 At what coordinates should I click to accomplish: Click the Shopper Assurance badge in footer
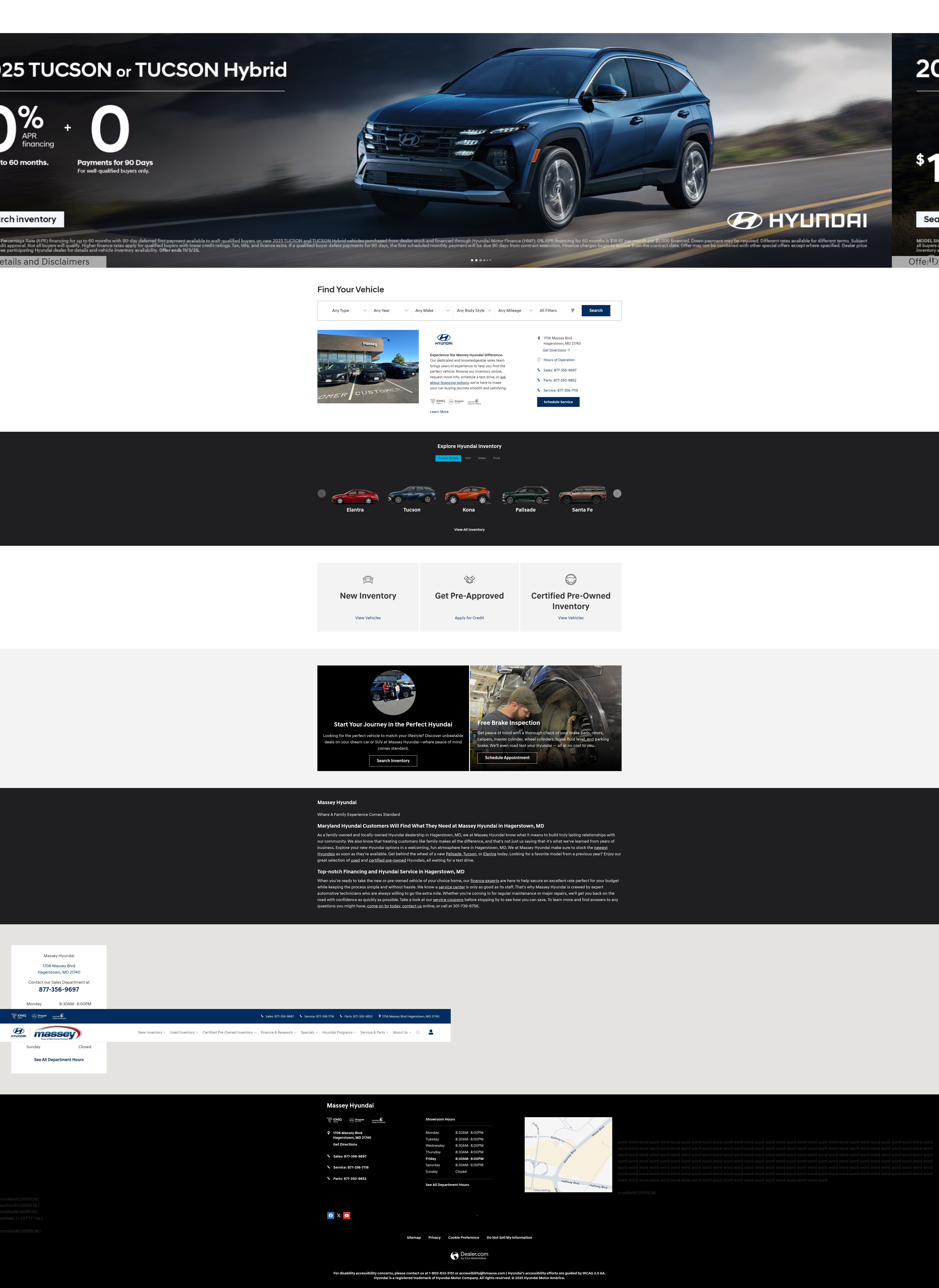(x=357, y=1120)
